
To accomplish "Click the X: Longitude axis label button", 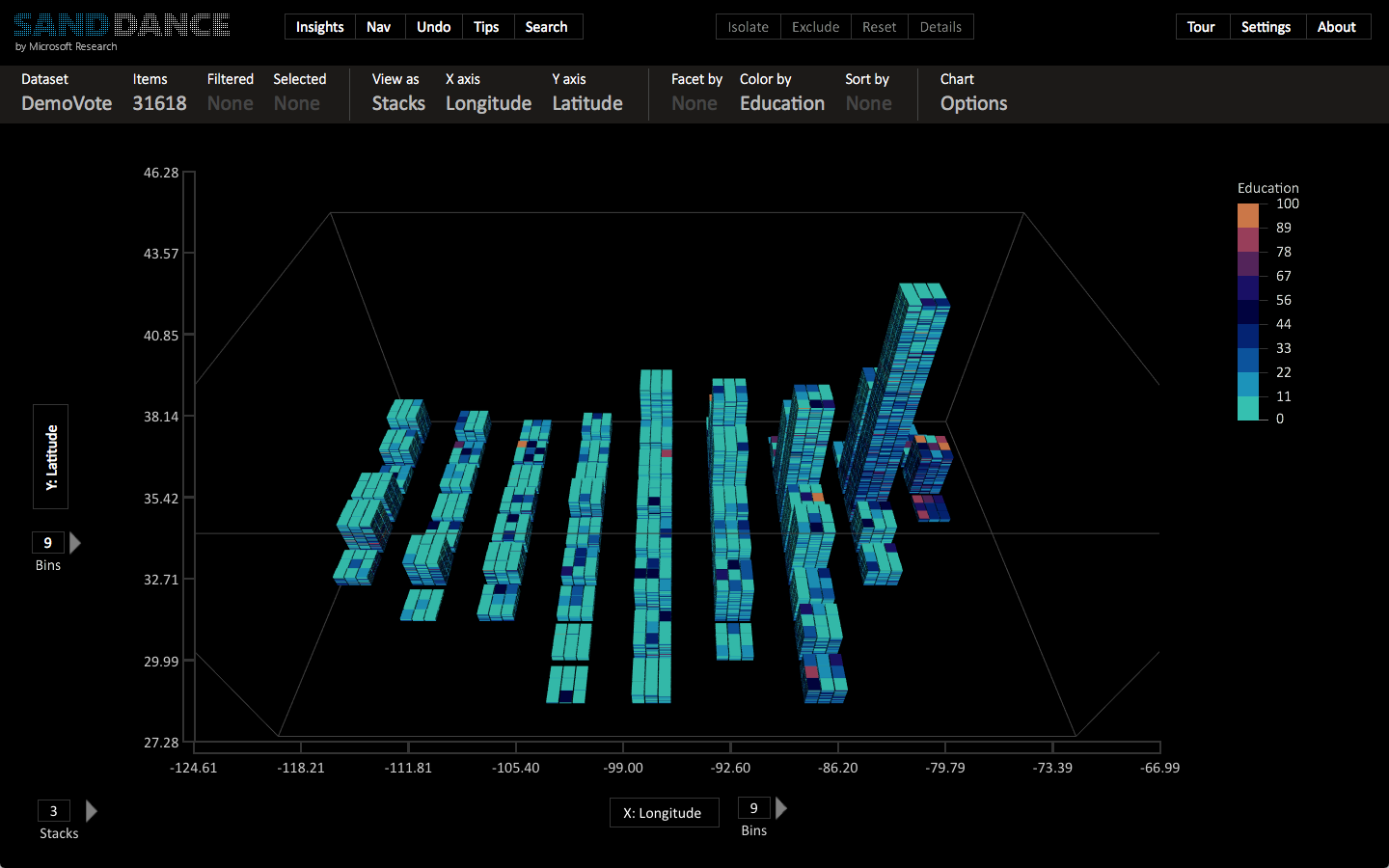I will coord(664,813).
